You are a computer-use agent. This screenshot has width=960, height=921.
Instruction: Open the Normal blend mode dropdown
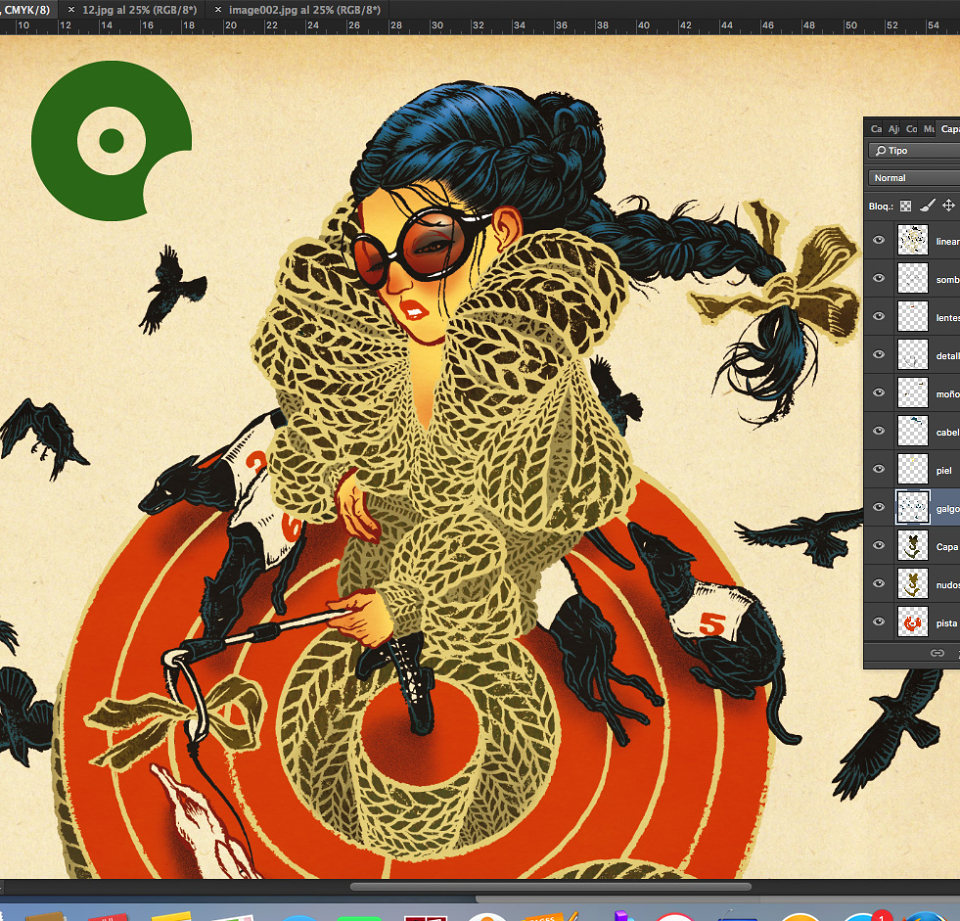[913, 178]
